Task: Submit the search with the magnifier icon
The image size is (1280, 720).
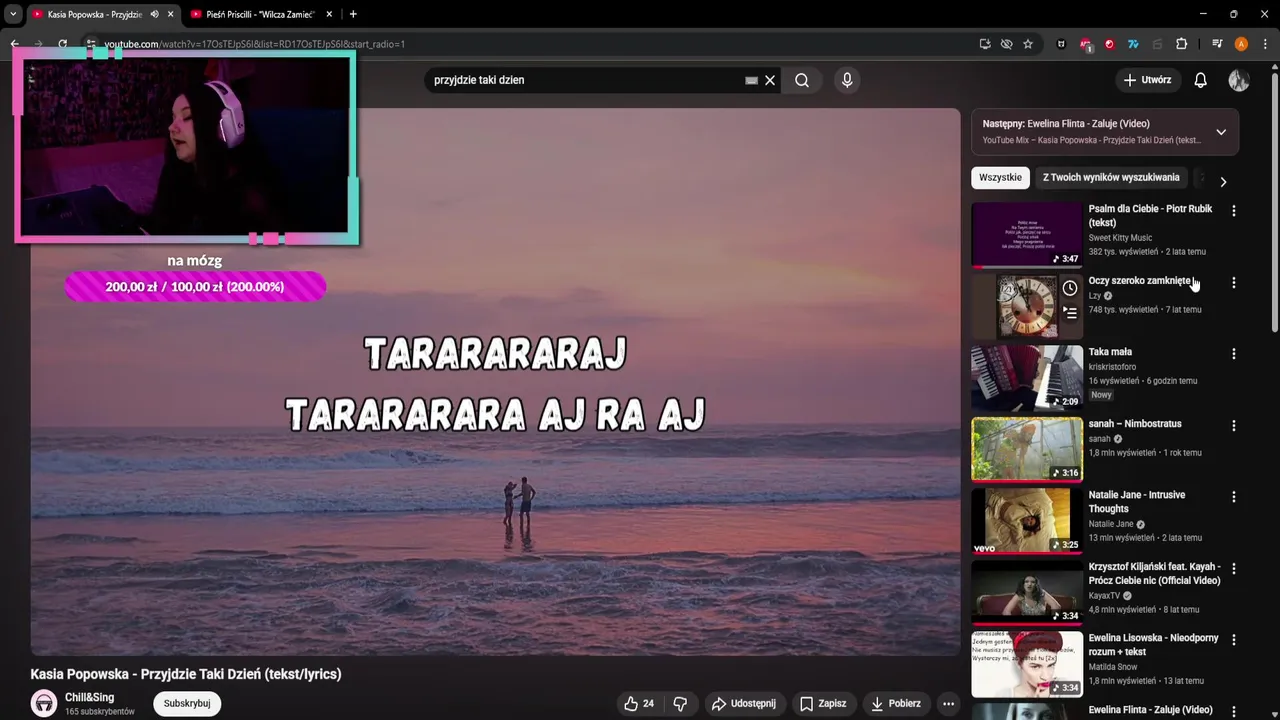Action: 802,80
